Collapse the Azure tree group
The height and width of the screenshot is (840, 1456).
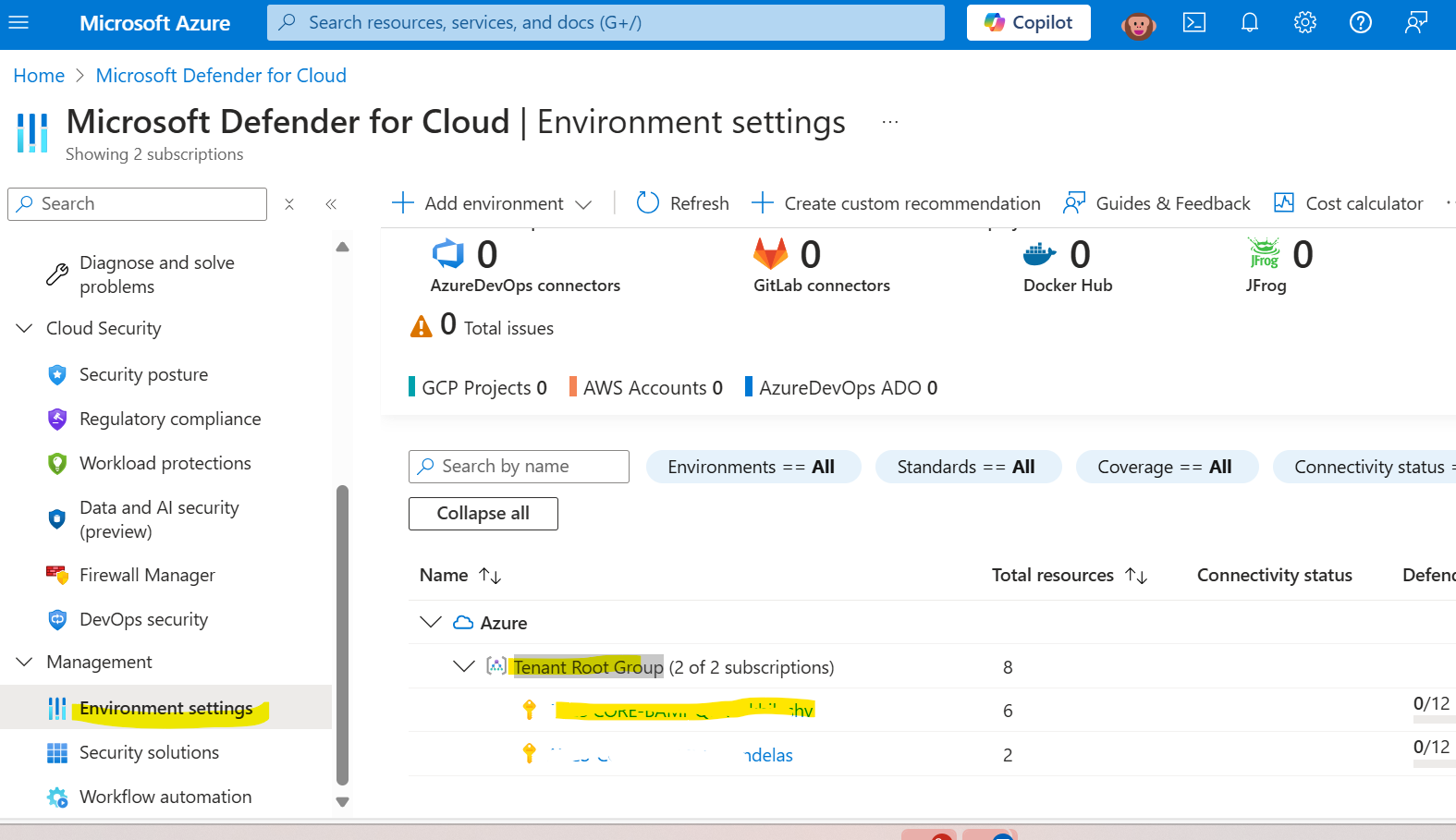(x=430, y=622)
